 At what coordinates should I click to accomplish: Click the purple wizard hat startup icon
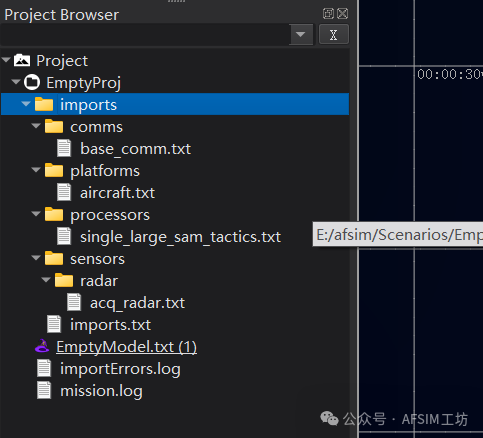coord(42,346)
